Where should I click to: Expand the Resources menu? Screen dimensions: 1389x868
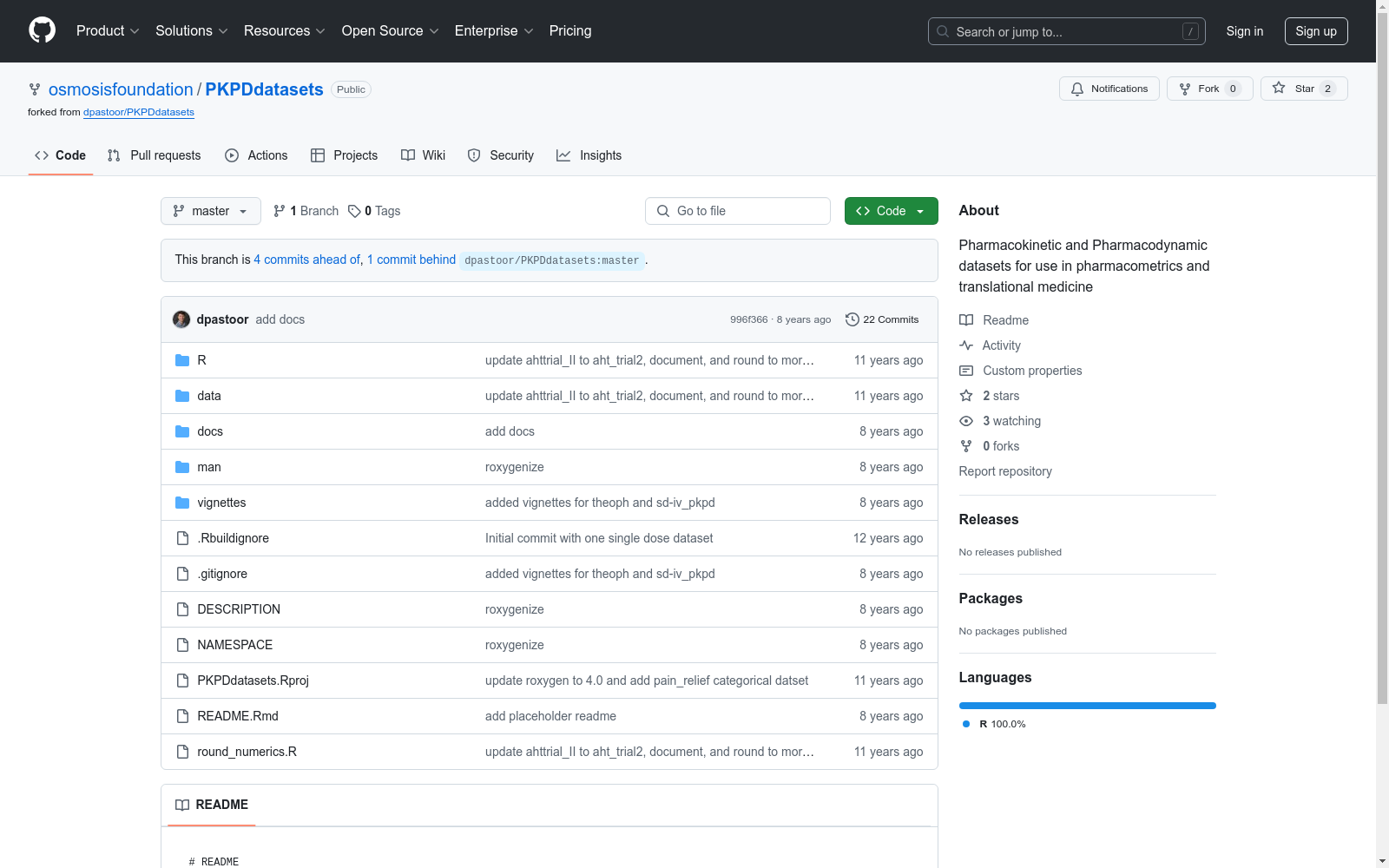click(285, 30)
